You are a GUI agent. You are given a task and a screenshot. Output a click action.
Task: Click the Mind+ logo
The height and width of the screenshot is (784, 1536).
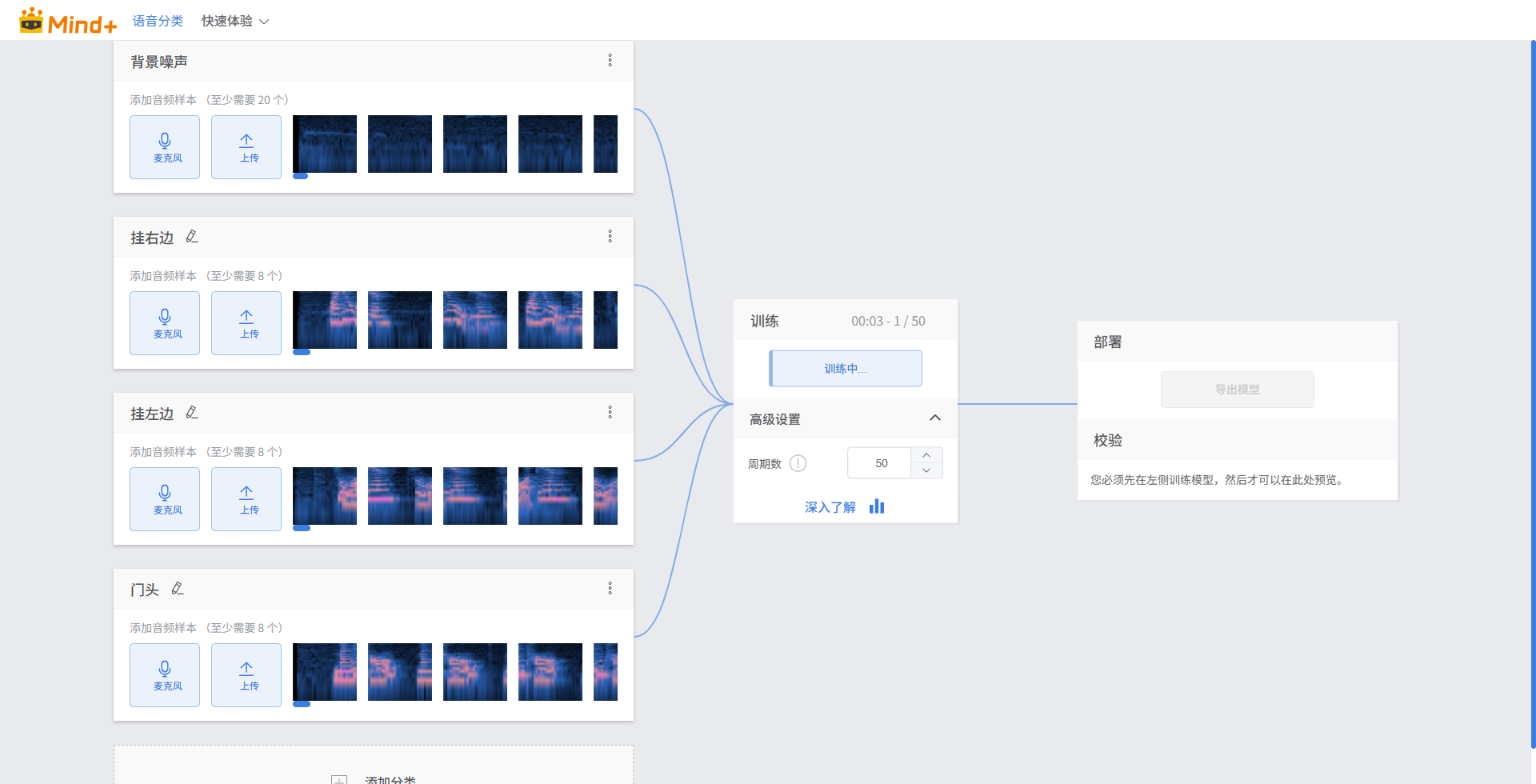[68, 22]
